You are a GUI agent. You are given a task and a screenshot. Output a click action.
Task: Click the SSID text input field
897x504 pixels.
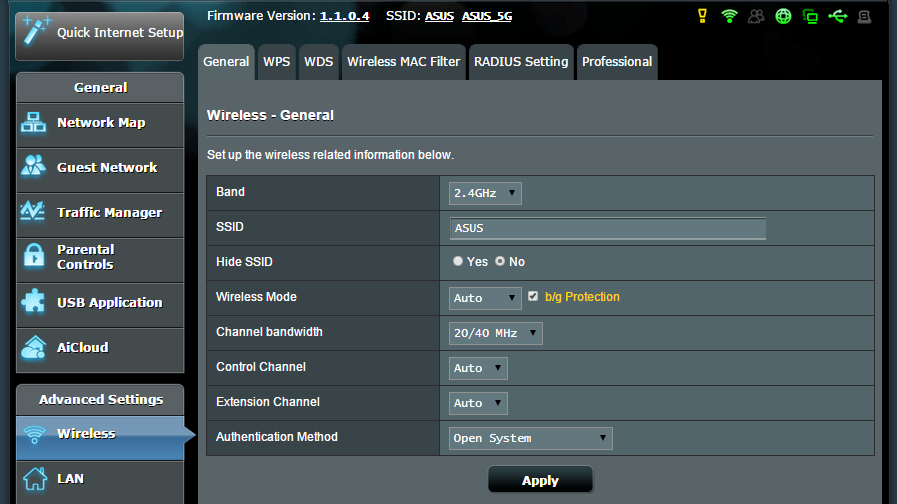[x=608, y=228]
